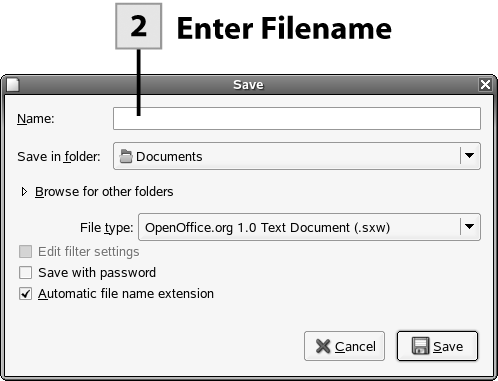Click the Browse for other folders label

click(104, 192)
